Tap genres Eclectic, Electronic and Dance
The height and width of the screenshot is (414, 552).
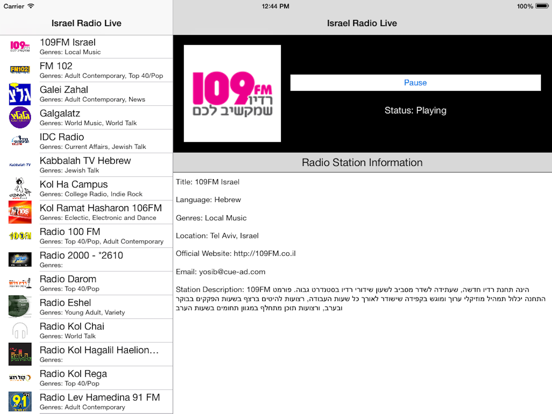point(98,218)
